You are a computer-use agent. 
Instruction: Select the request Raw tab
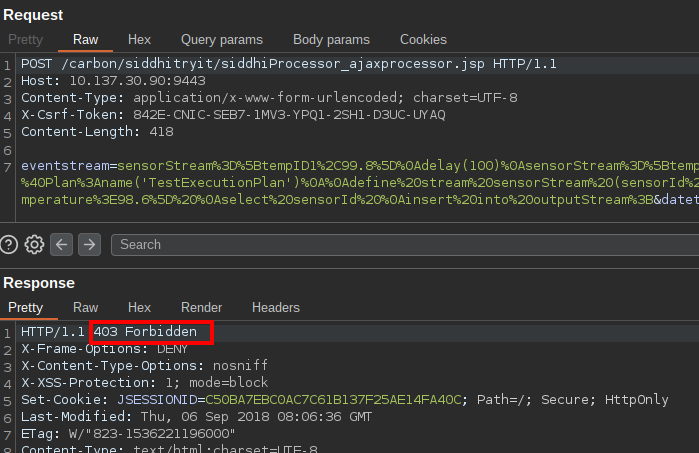coord(85,40)
